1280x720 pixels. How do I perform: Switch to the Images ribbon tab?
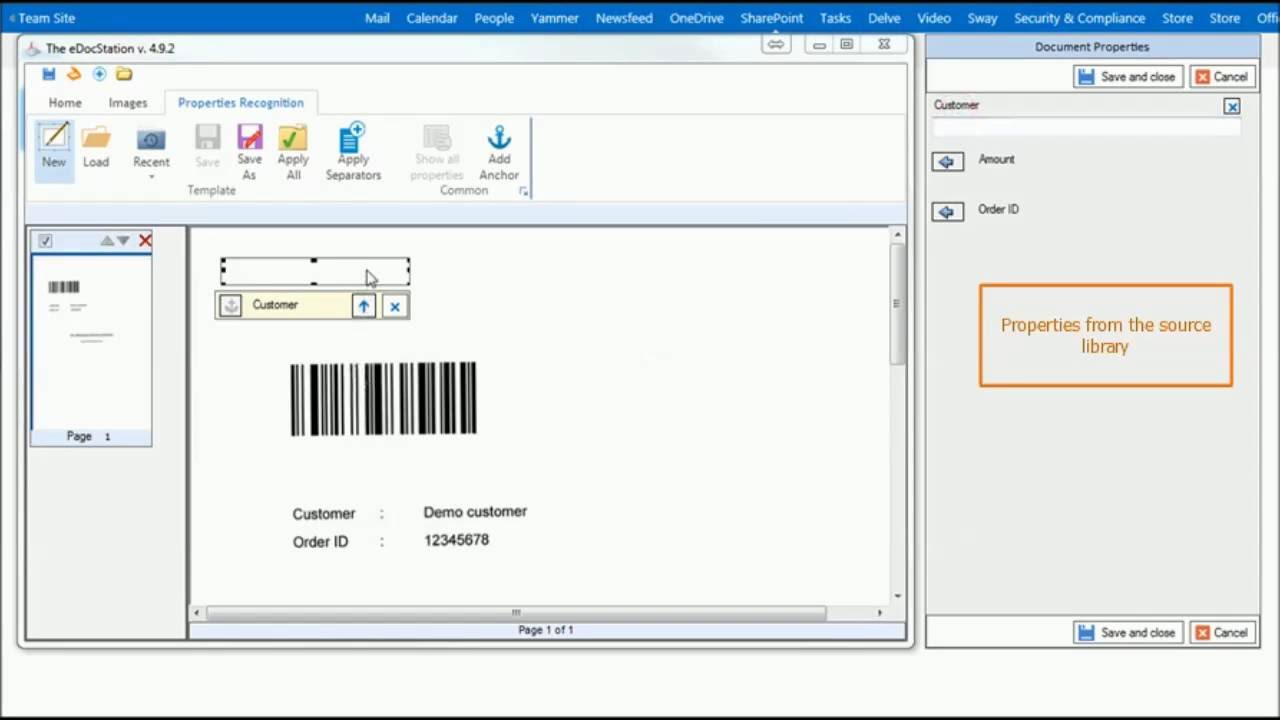coord(128,103)
